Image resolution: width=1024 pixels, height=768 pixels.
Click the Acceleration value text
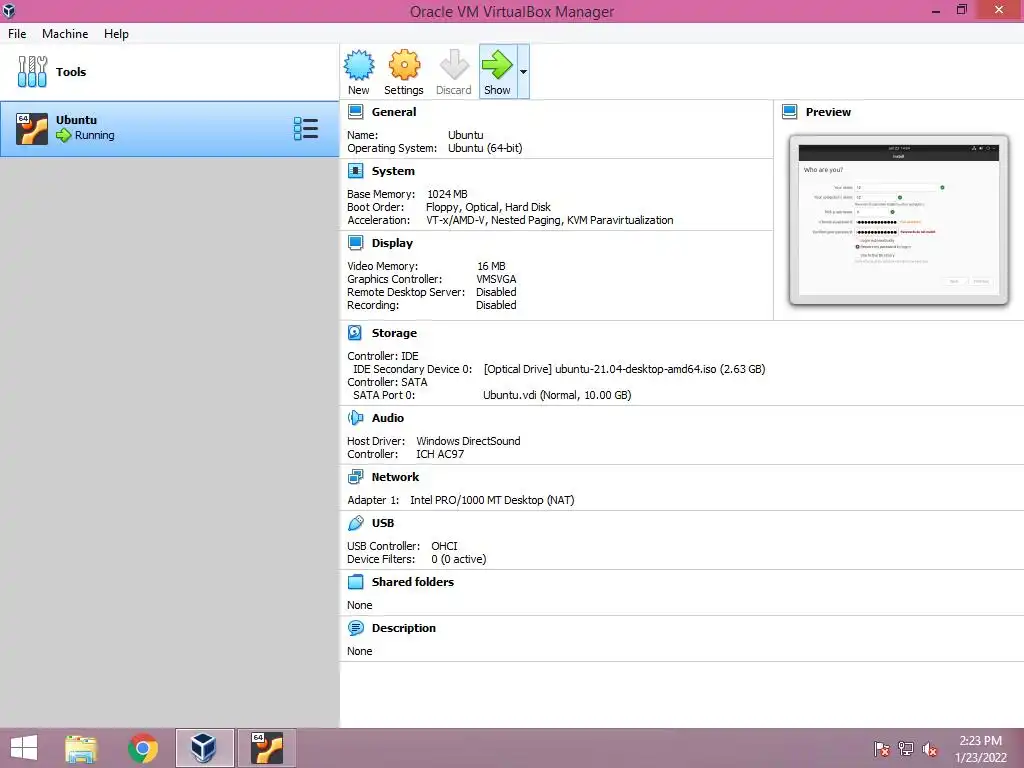pyautogui.click(x=550, y=220)
